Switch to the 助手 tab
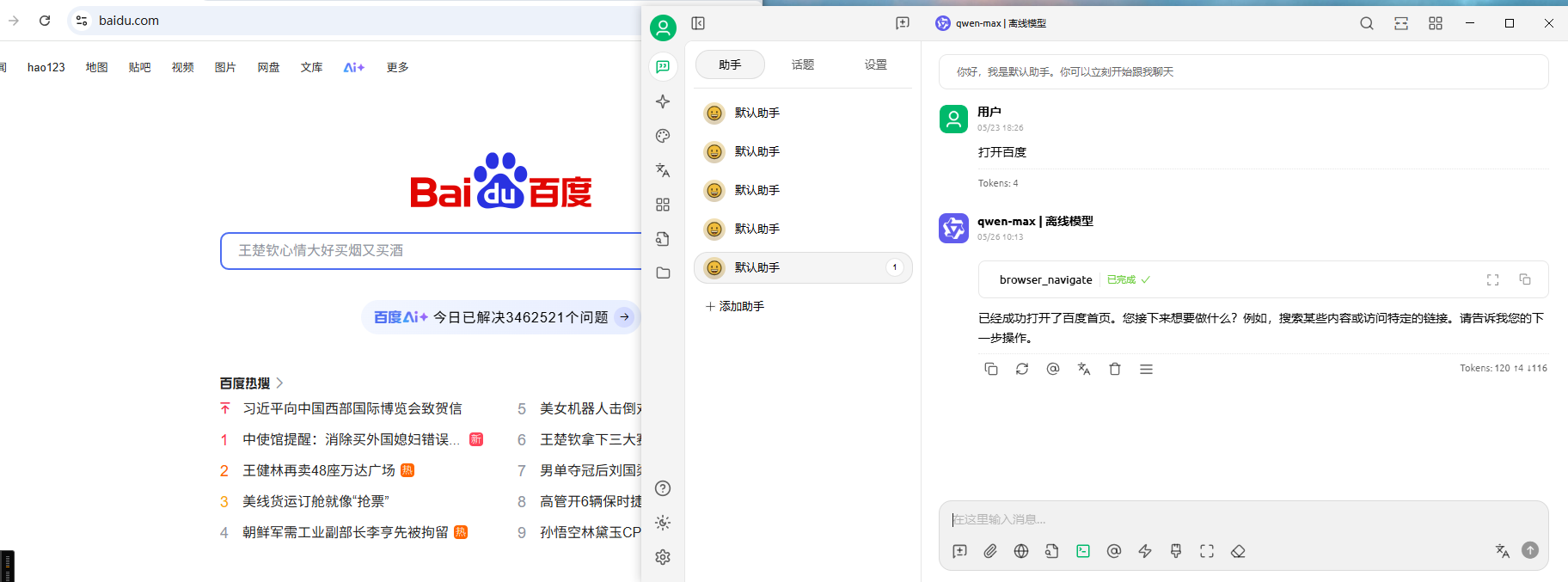 tap(730, 64)
